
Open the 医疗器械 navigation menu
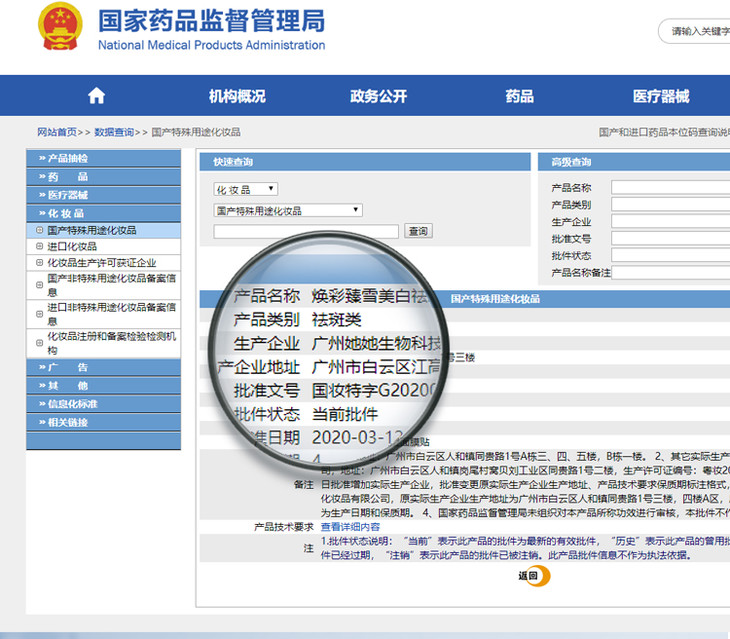(x=660, y=96)
